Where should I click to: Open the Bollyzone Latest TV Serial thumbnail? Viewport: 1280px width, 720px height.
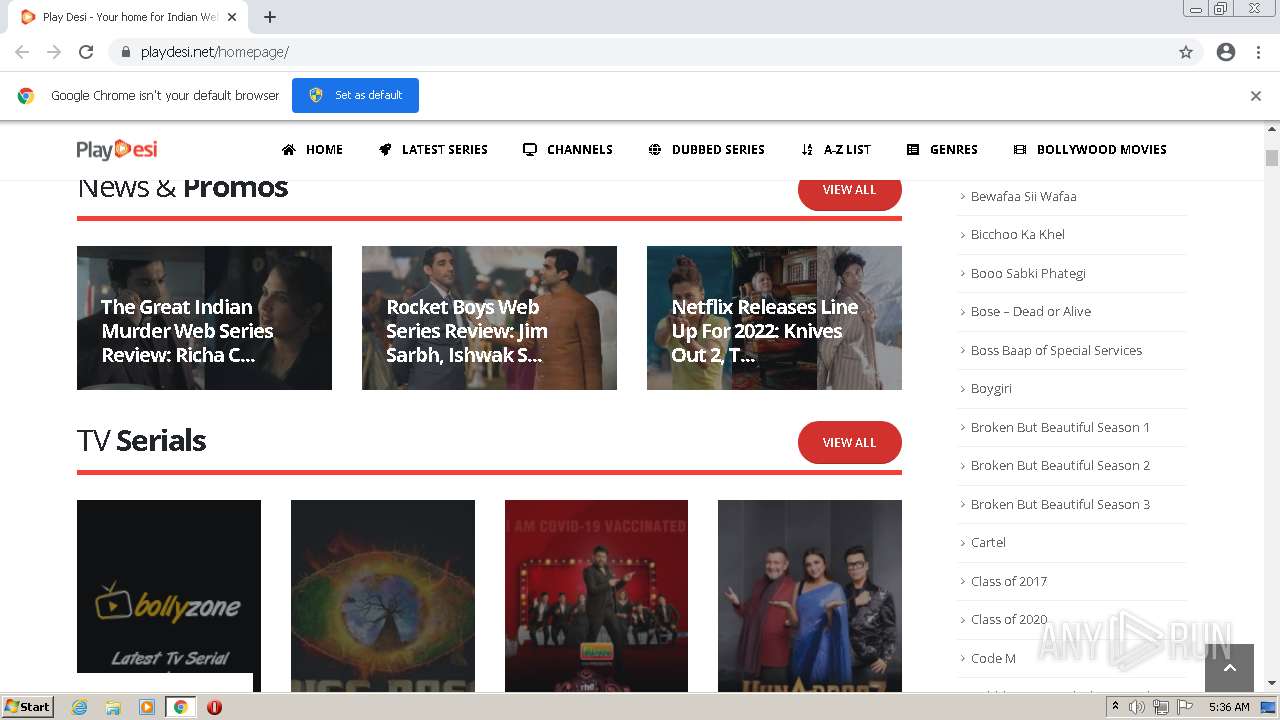[x=169, y=595]
